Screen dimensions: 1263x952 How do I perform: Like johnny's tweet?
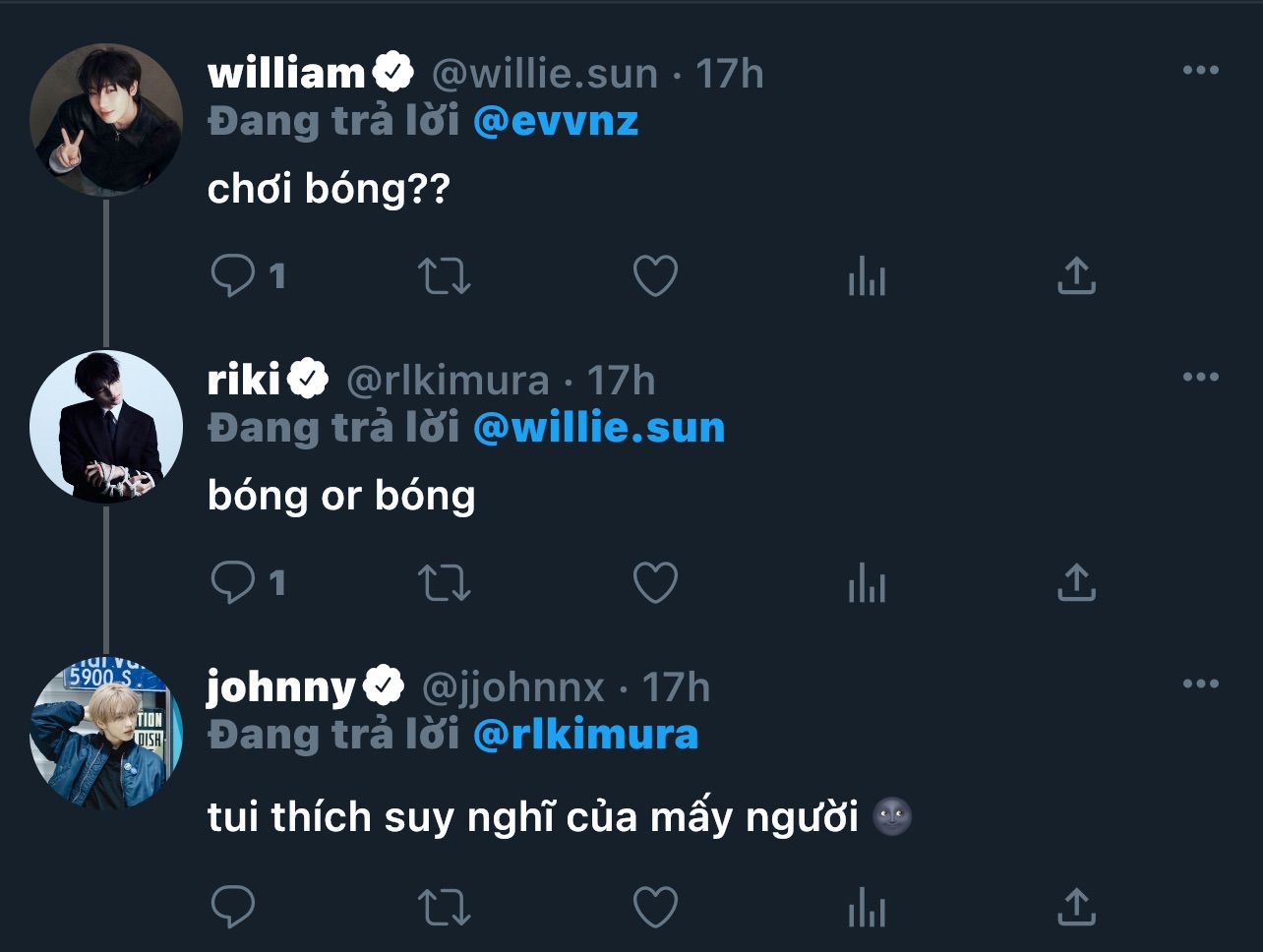655,906
